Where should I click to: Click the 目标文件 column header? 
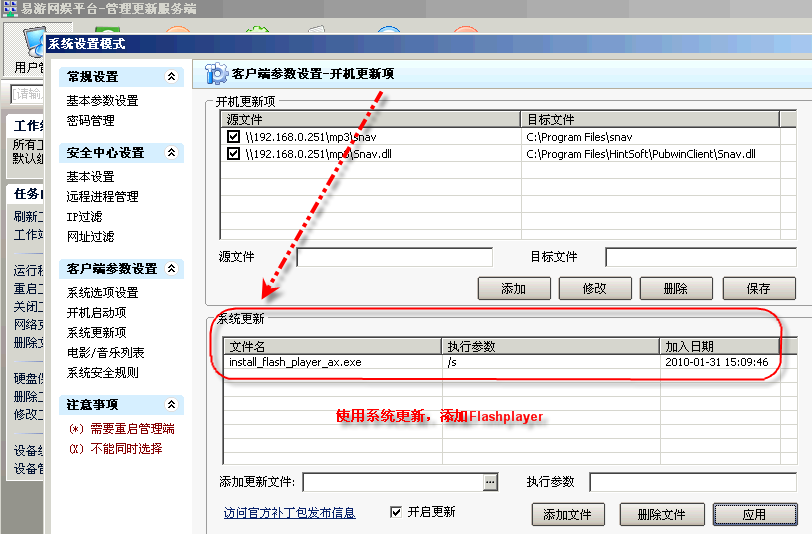click(x=650, y=120)
